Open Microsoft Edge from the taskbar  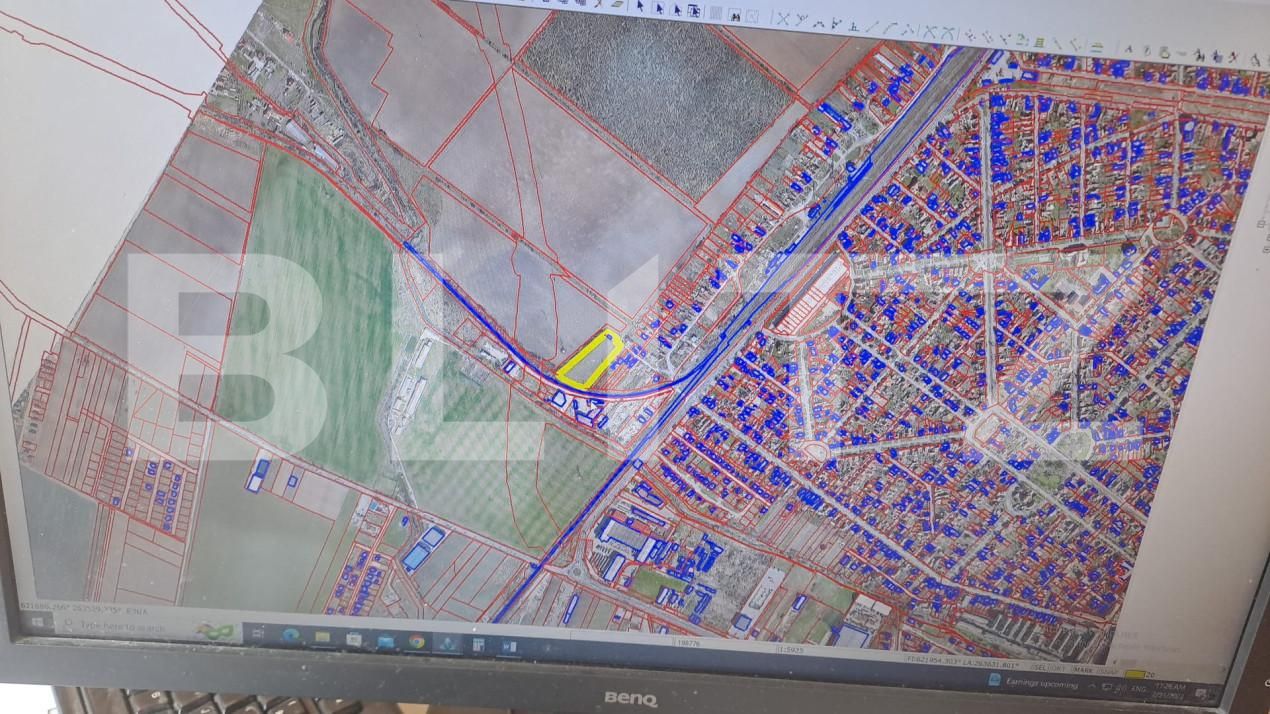pos(291,636)
